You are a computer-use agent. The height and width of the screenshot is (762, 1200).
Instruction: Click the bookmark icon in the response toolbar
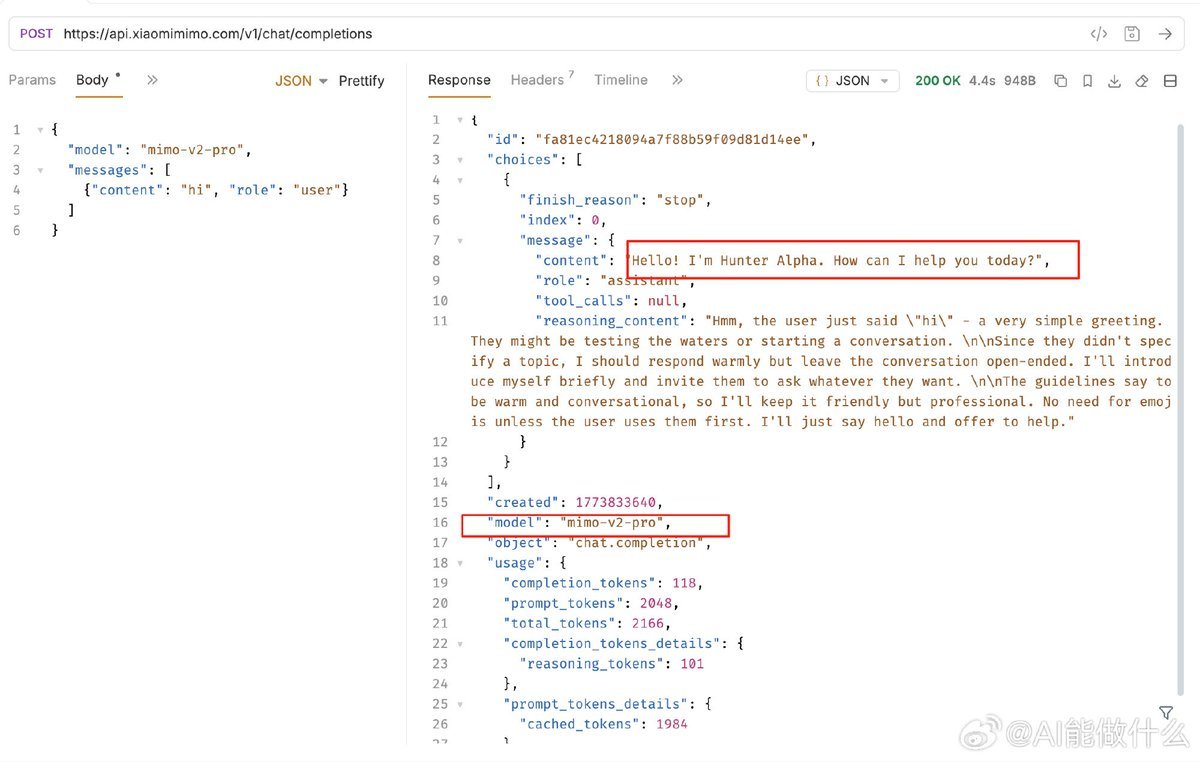pyautogui.click(x=1087, y=81)
